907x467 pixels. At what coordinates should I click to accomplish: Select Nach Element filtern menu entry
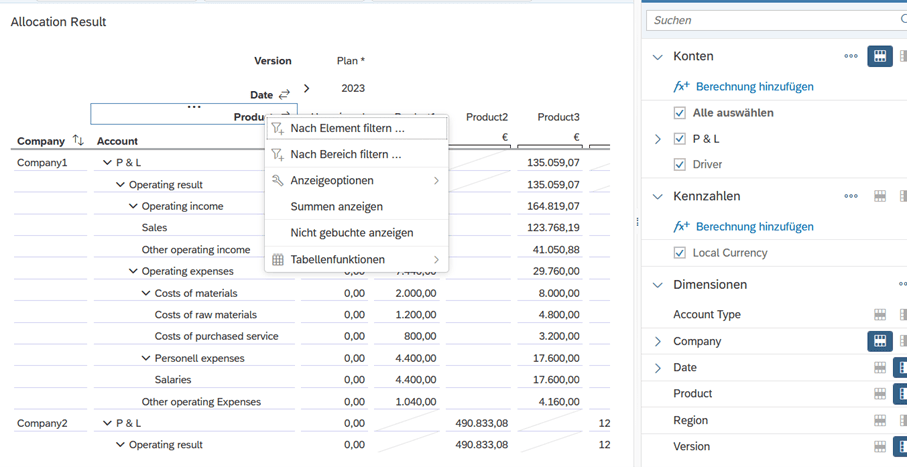pos(347,129)
